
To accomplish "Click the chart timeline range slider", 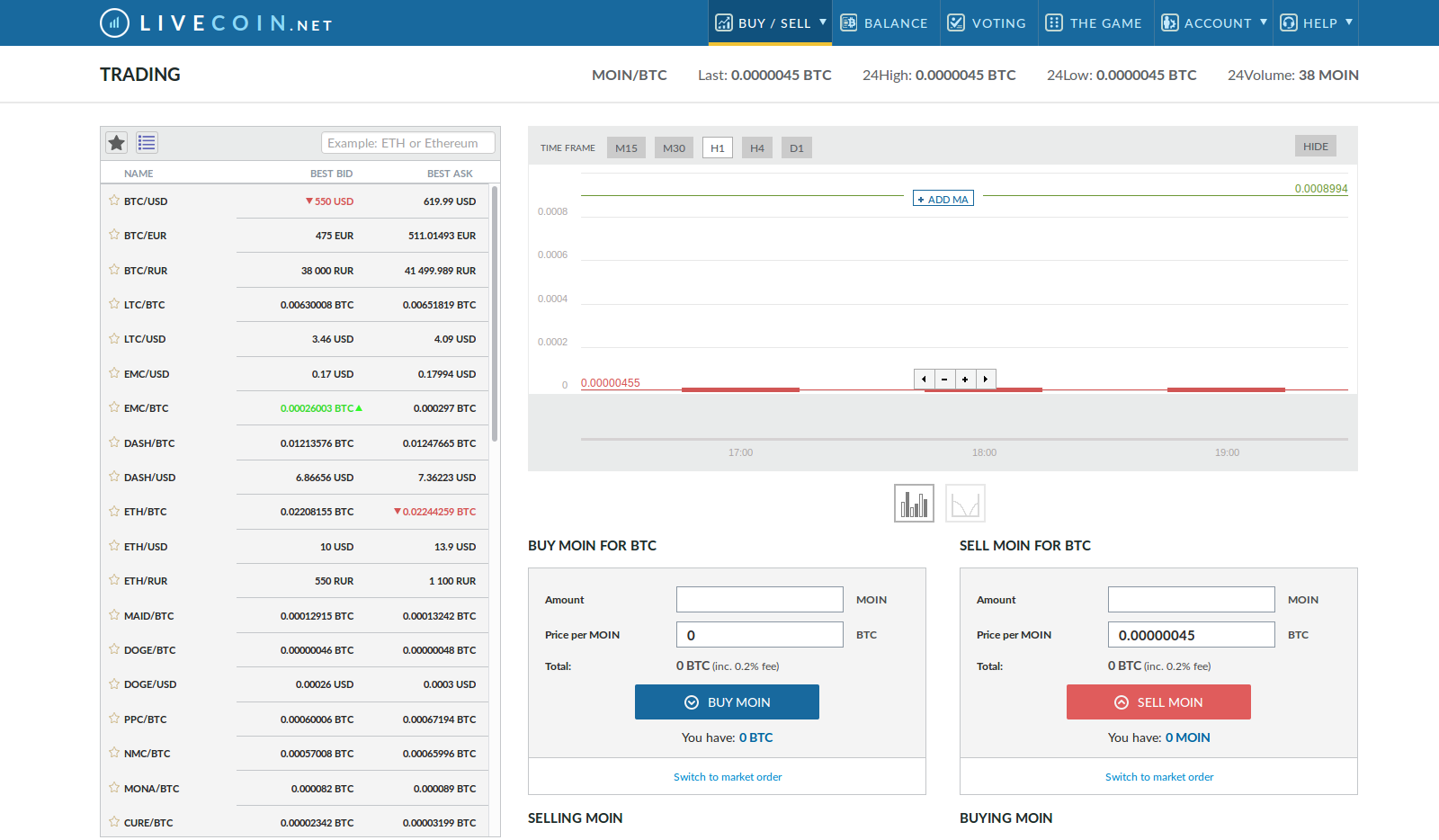I will pos(964,439).
